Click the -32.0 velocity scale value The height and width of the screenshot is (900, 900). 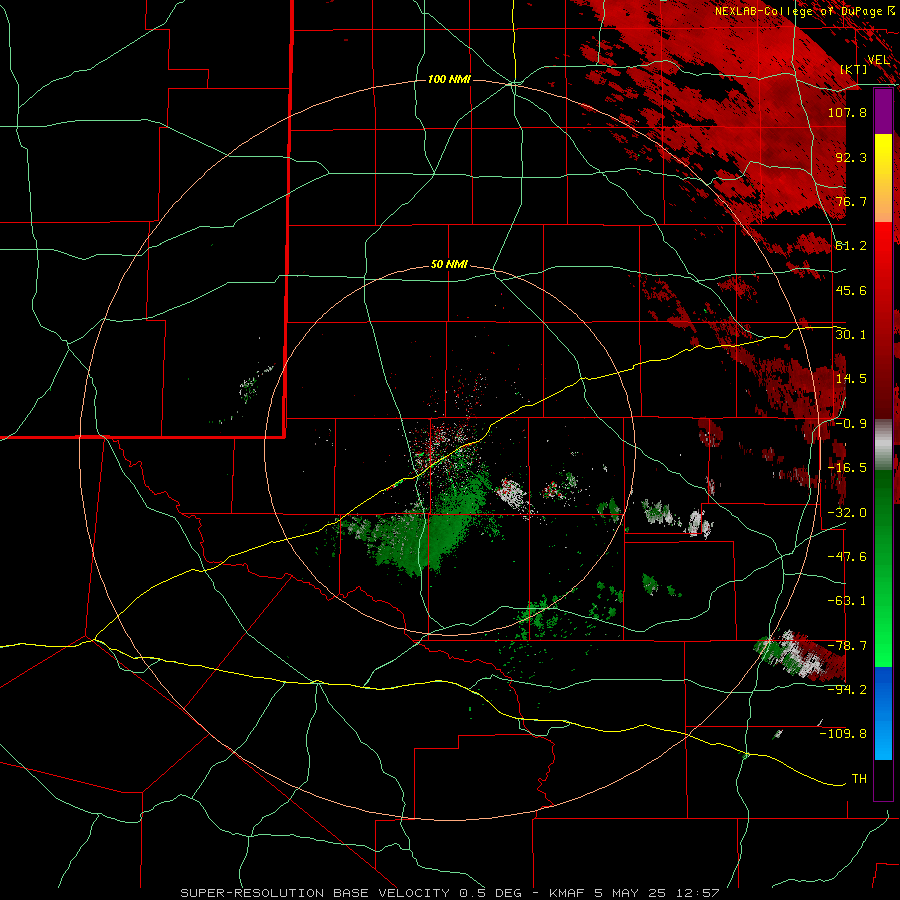coord(847,513)
